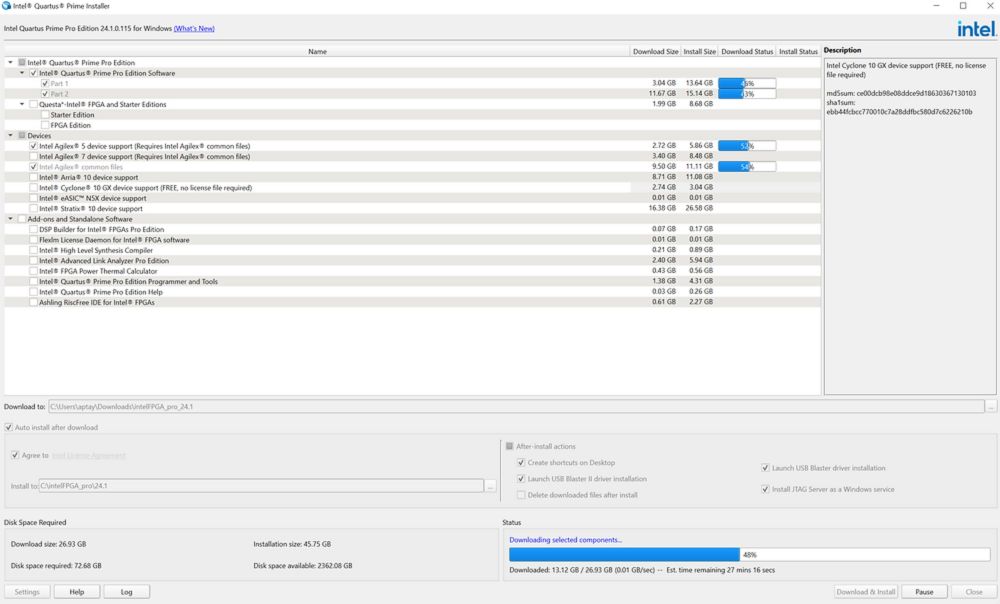Enable Ashling RiscFree IDE for Intel FPGAs
Screen dimensions: 1000x604
pyautogui.click(x=33, y=302)
